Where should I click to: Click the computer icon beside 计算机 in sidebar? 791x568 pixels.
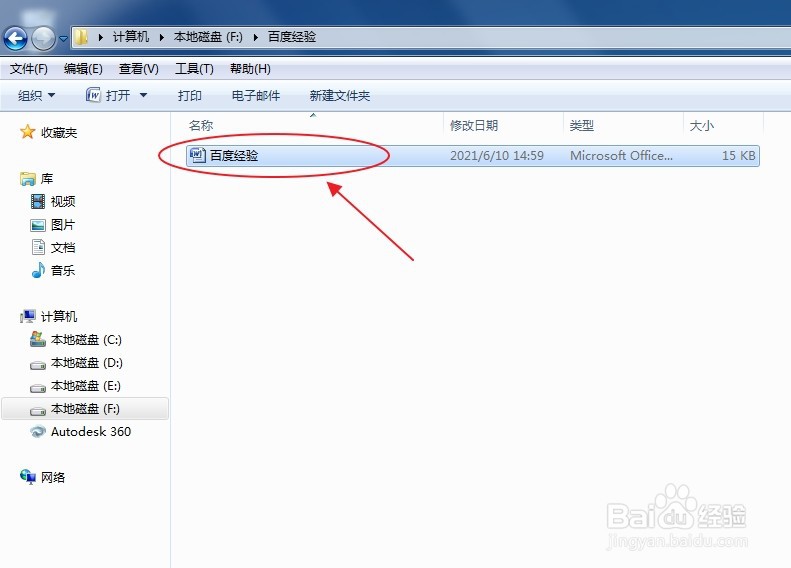[x=28, y=316]
